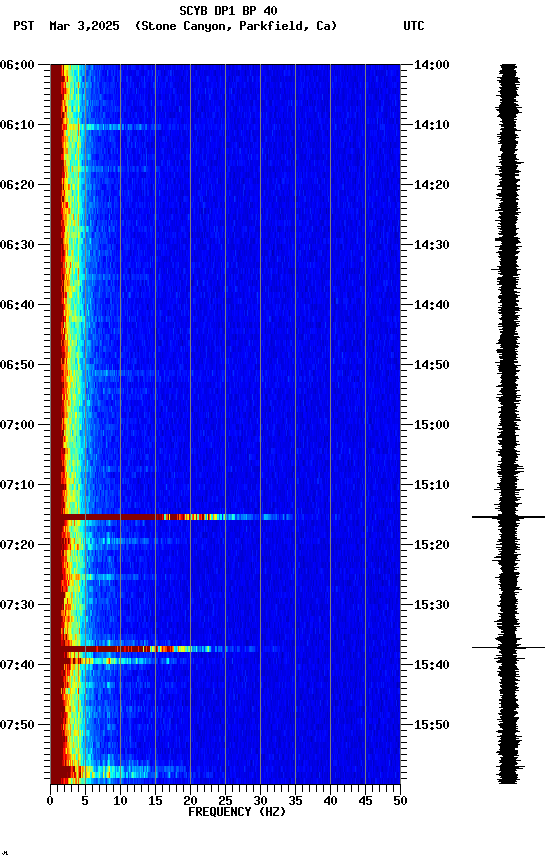Click the waveform spike near 15:37 UTC
Image resolution: width=552 pixels, height=864 pixels.
tap(508, 647)
